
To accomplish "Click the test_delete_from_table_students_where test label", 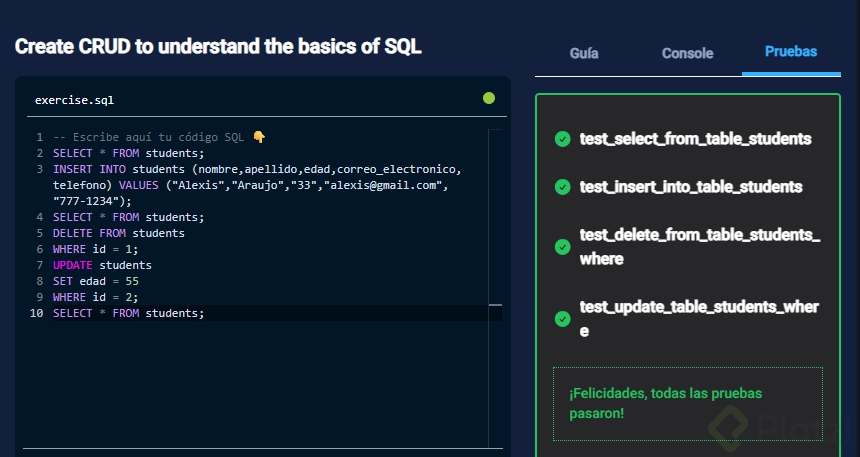I will [699, 247].
